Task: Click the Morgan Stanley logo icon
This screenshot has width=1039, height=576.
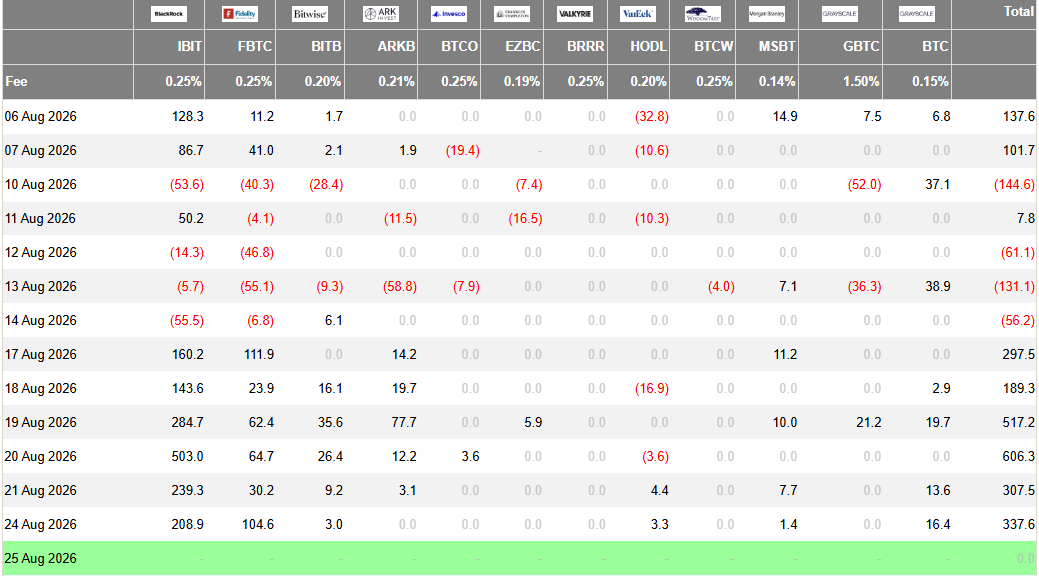Action: 767,14
